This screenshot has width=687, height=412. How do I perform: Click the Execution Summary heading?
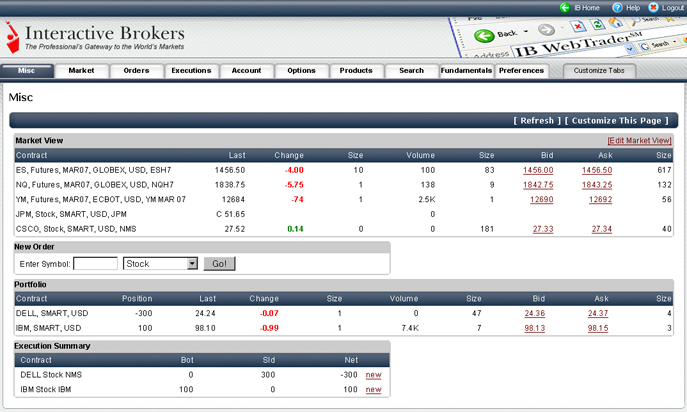pos(52,346)
